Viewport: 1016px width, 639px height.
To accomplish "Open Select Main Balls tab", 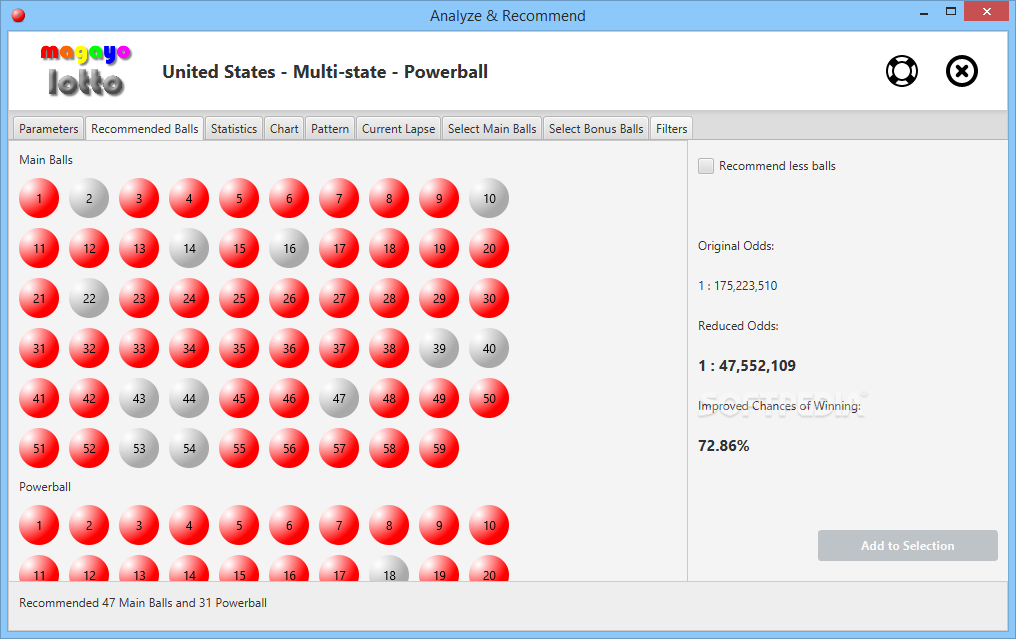I will click(492, 128).
